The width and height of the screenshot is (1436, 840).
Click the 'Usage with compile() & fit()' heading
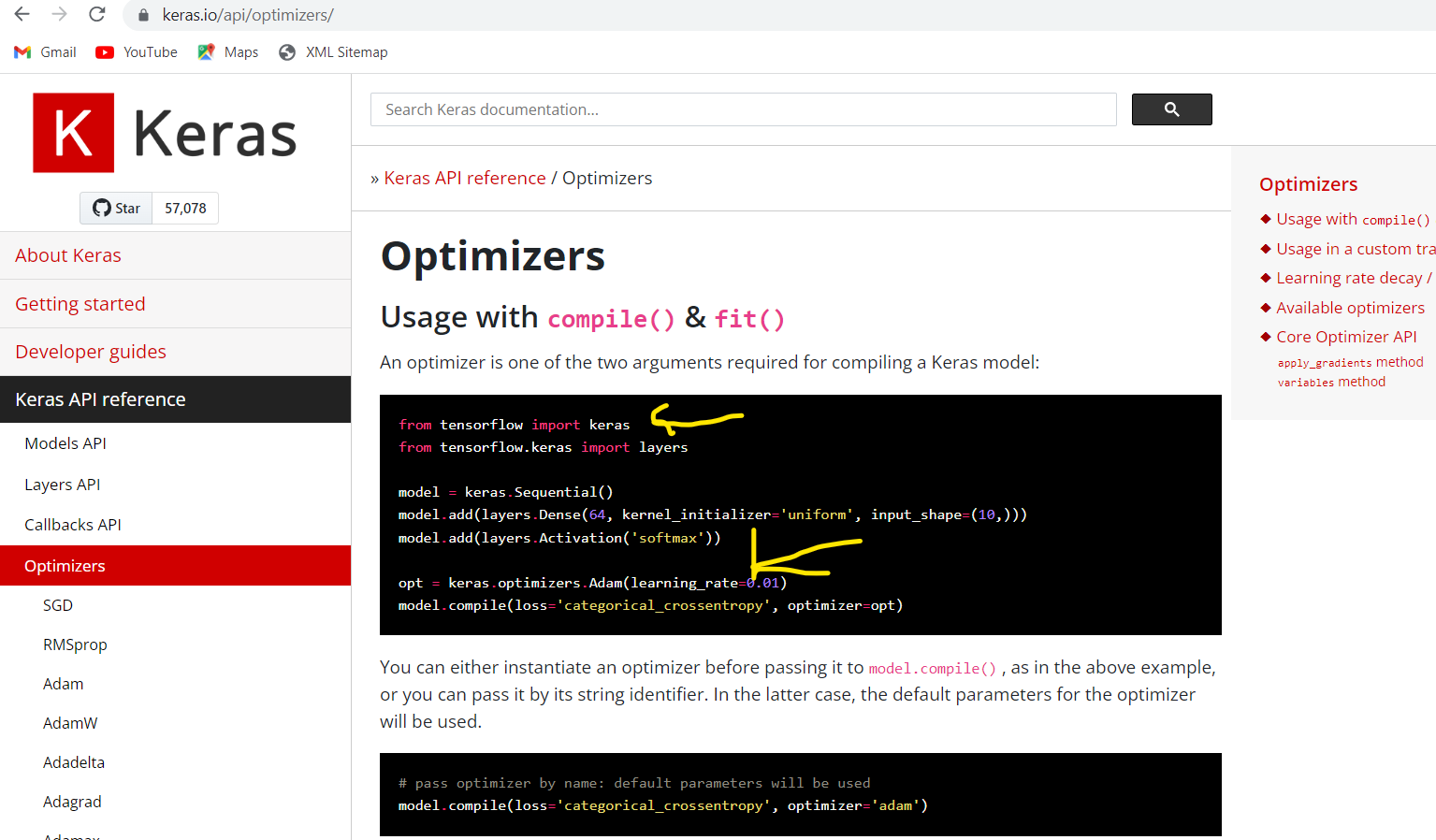point(583,318)
